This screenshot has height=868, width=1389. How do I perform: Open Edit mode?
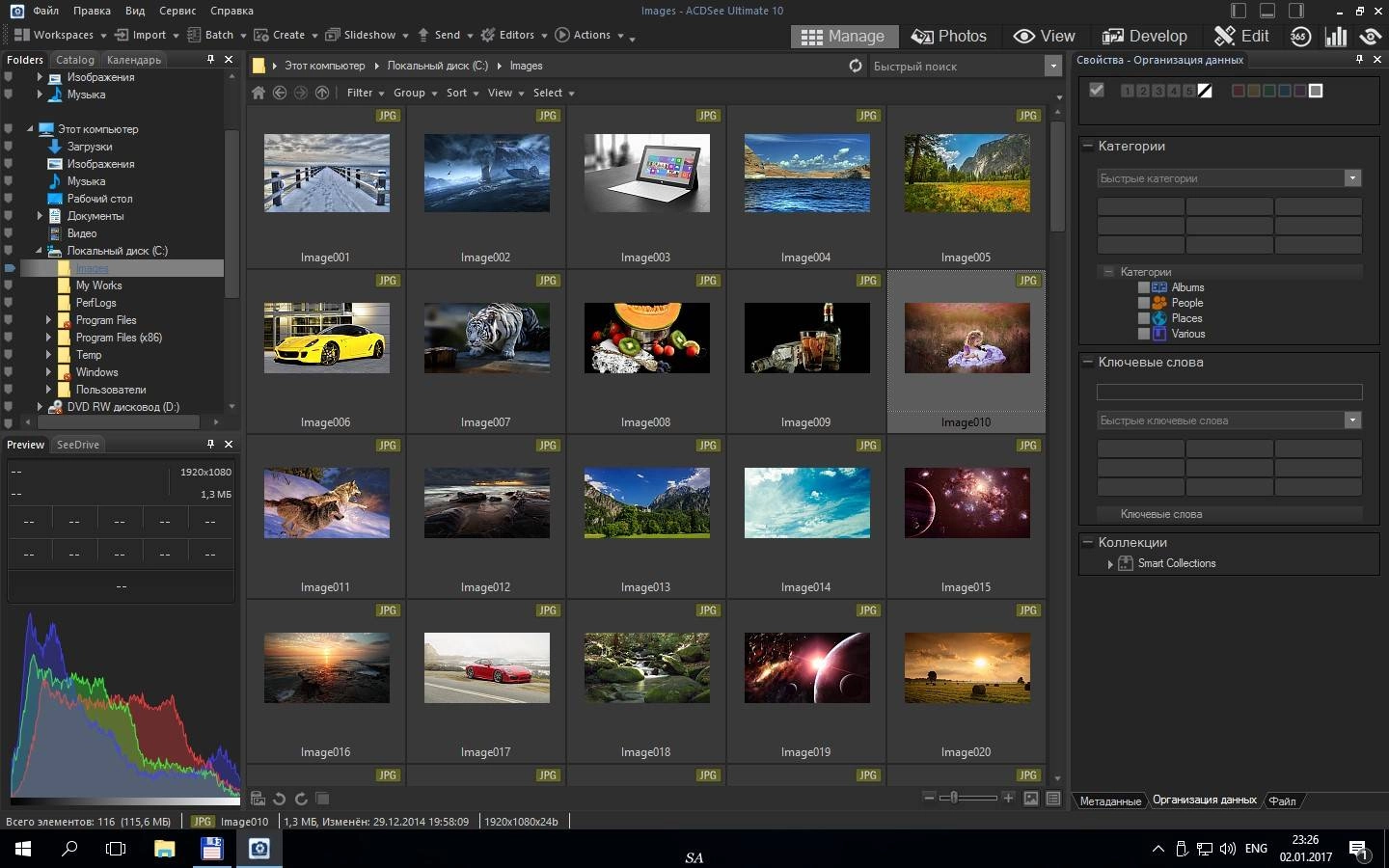[x=1241, y=36]
